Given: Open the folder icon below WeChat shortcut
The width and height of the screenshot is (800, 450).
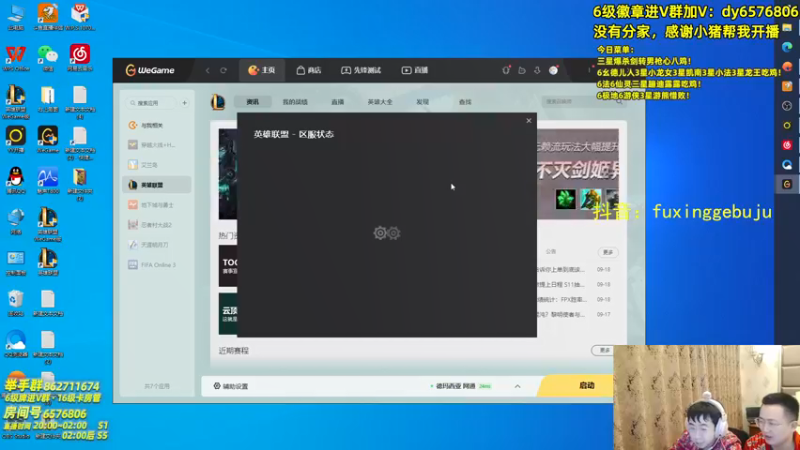Looking at the screenshot, I should coord(48,98).
